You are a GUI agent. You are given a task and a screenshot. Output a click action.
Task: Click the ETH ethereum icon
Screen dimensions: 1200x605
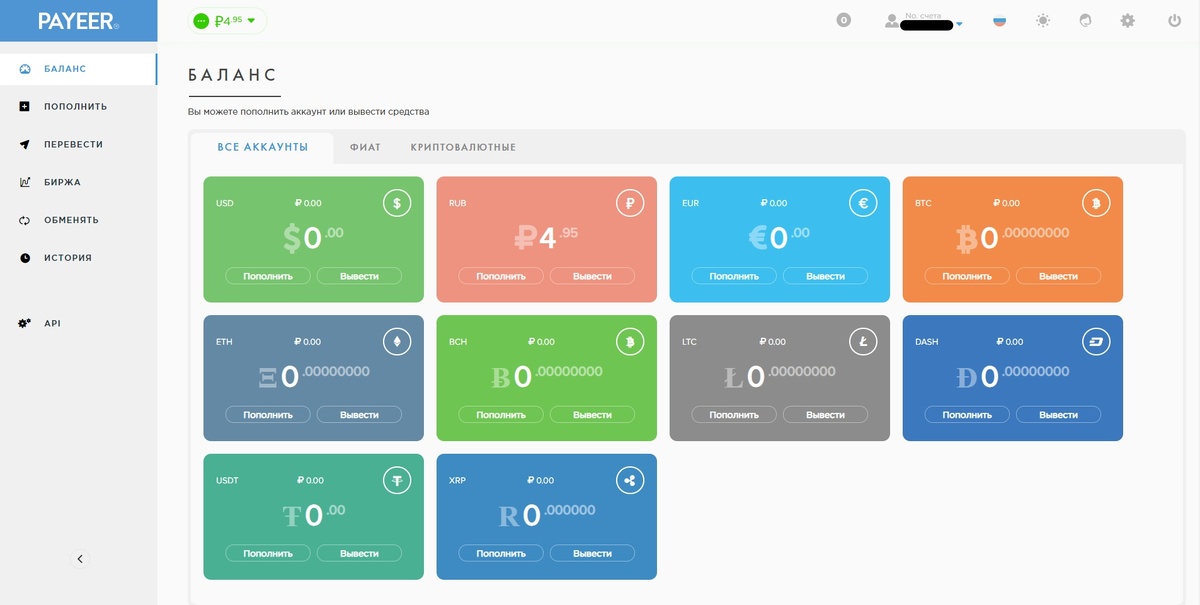point(397,342)
